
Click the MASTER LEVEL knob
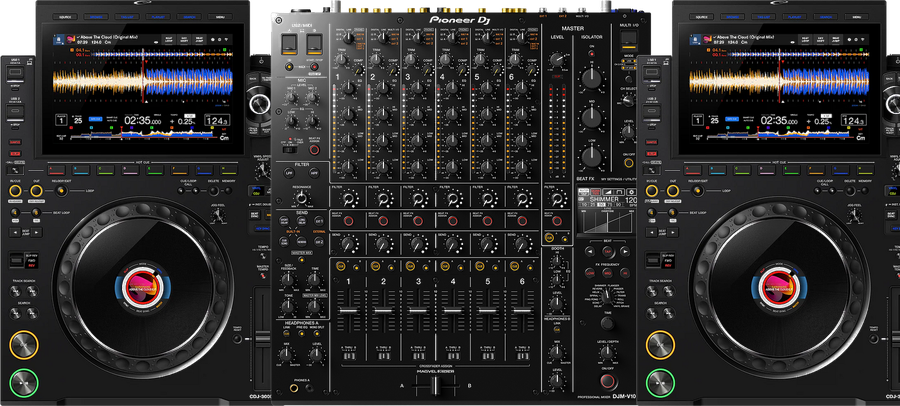557,59
